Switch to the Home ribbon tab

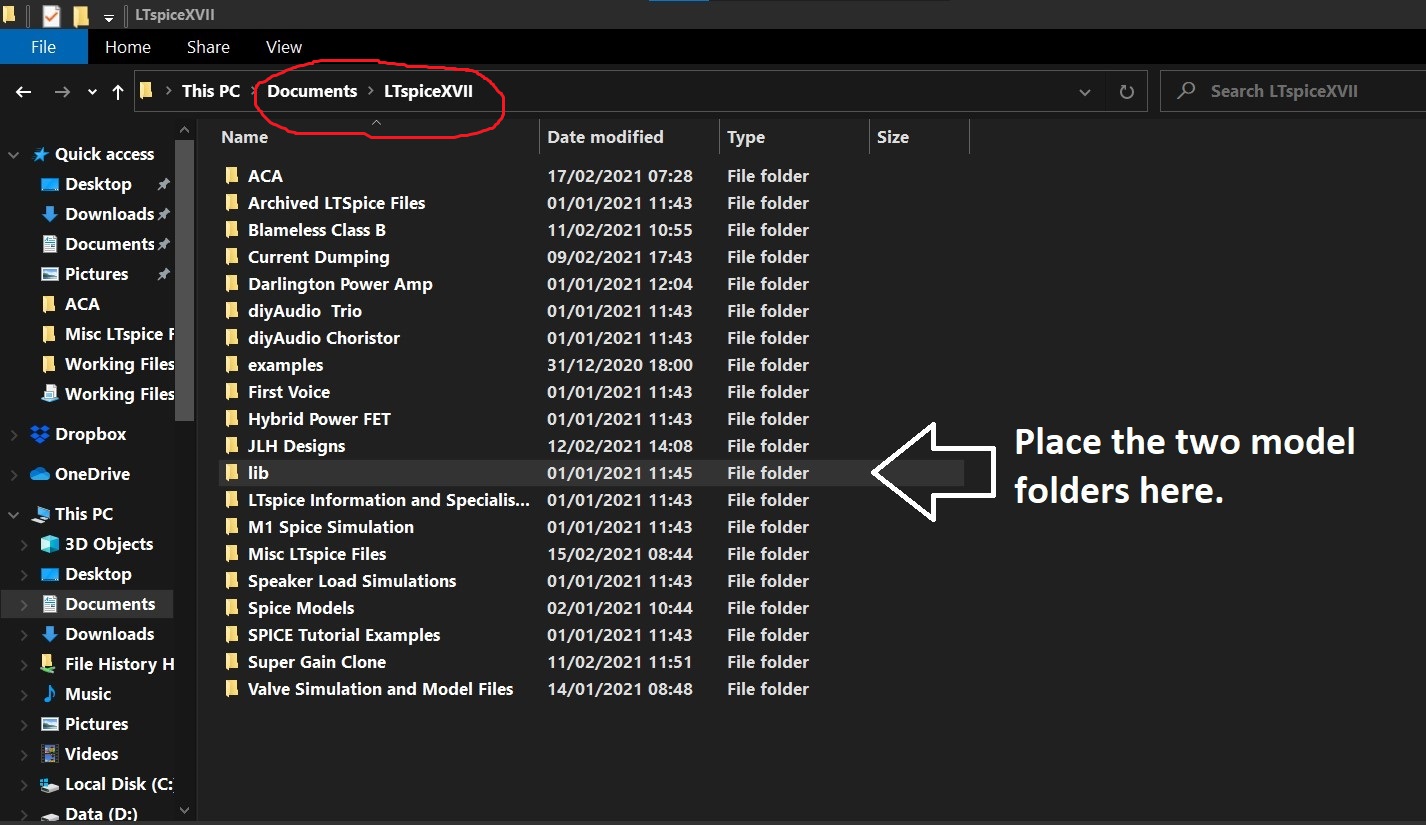tap(128, 47)
